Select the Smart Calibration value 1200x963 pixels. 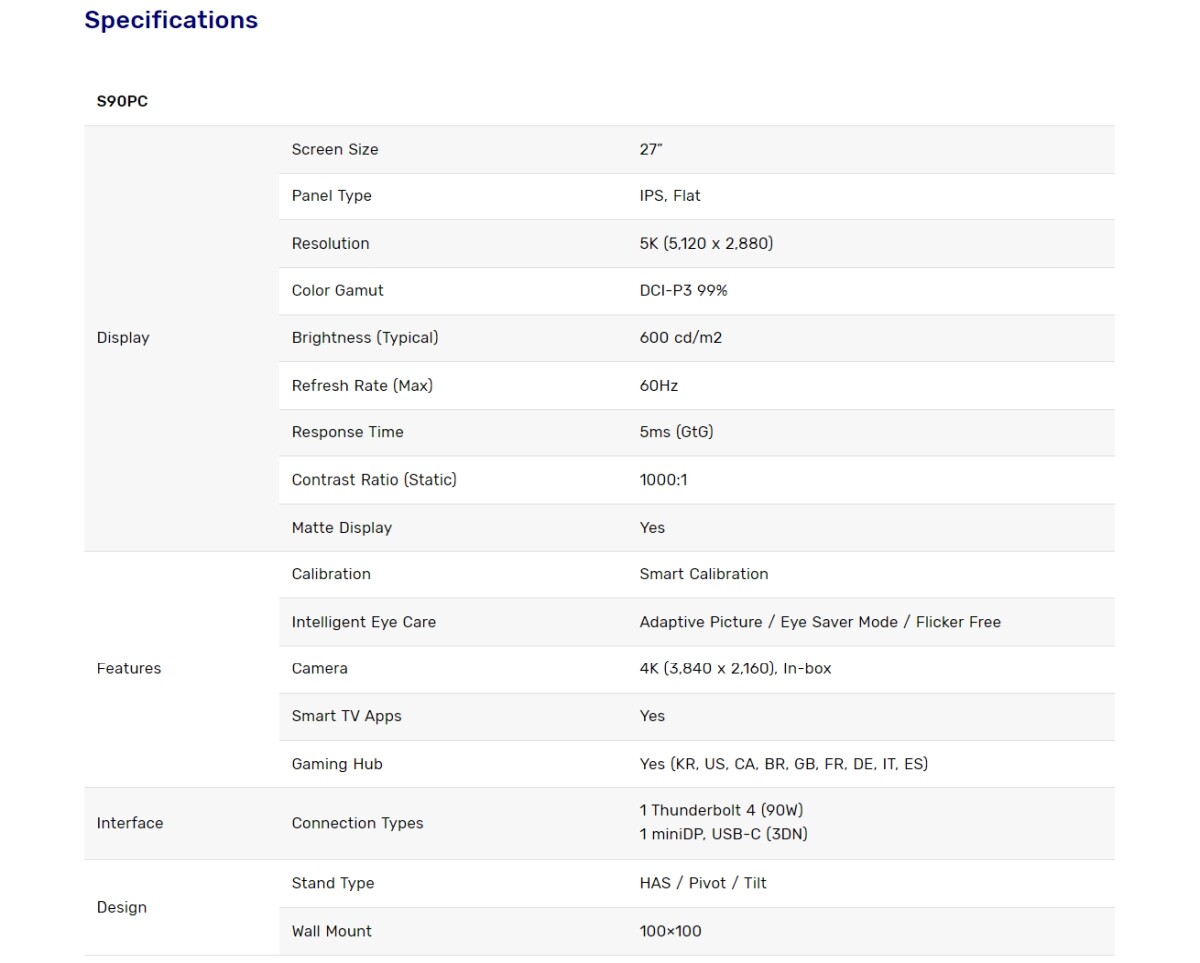click(704, 574)
